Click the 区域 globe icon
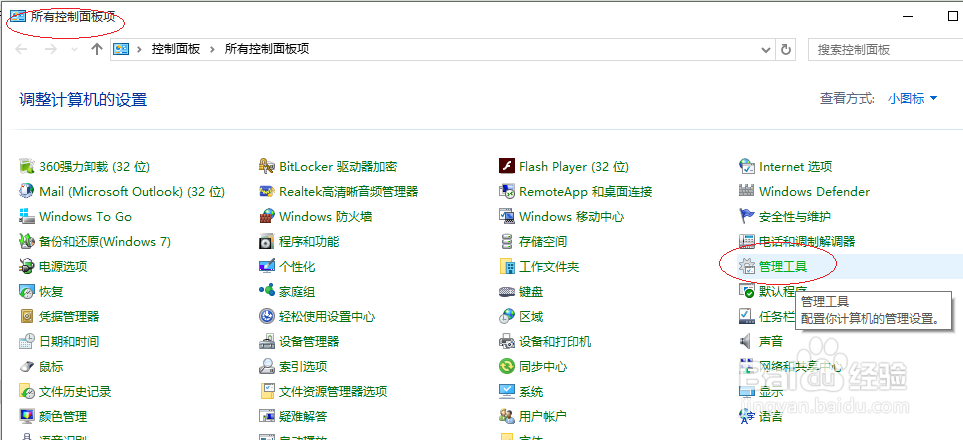 pos(506,316)
